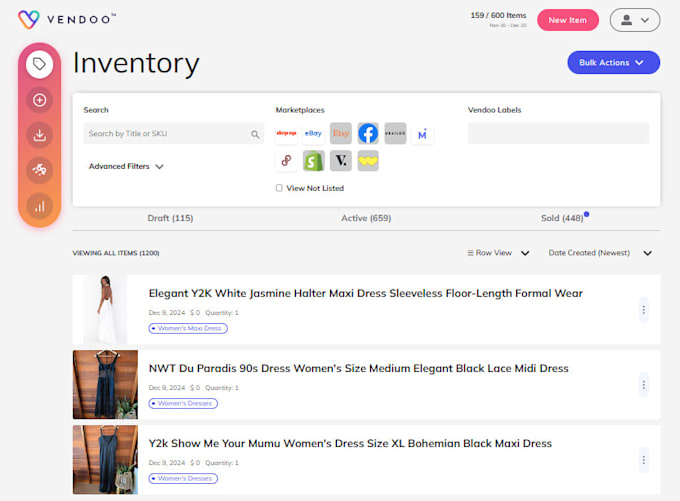This screenshot has height=501, width=680.
Task: Open Row View dropdown
Action: point(498,253)
